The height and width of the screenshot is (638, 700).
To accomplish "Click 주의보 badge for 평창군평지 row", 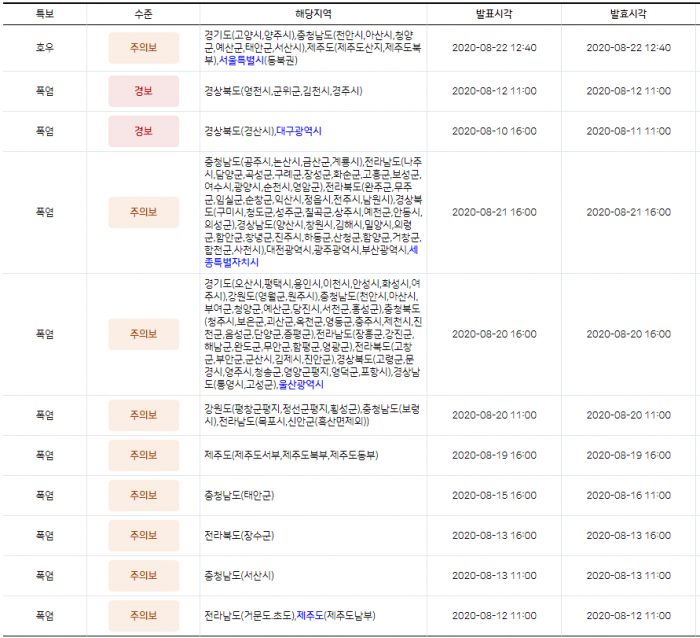I will (143, 415).
